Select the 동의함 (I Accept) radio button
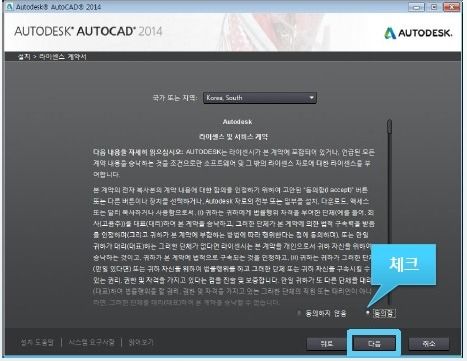Image resolution: width=467 pixels, height=361 pixels. tap(368, 313)
